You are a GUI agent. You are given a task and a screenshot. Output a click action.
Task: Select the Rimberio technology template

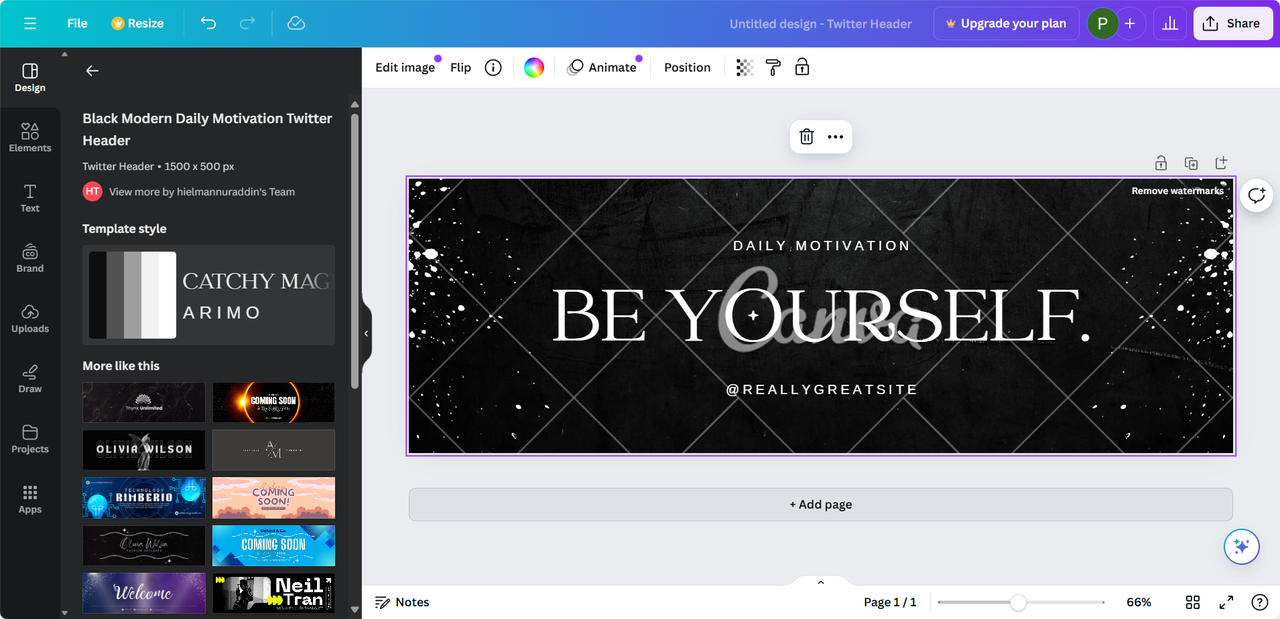point(144,497)
